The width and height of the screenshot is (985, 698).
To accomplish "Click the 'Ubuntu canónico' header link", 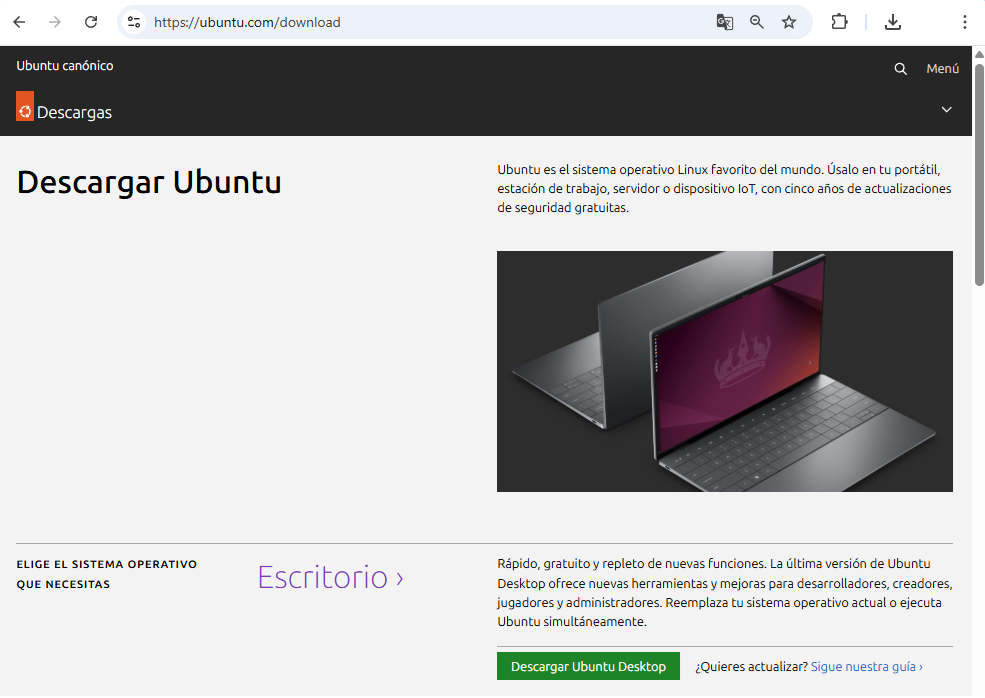I will pyautogui.click(x=65, y=66).
